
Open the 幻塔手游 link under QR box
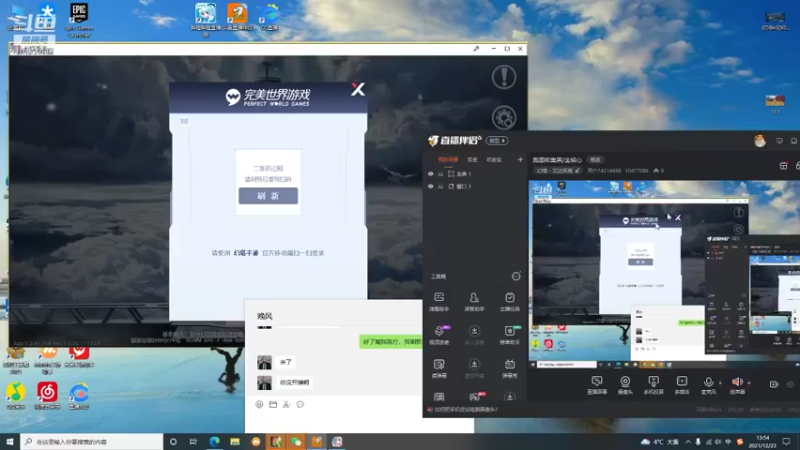(246, 253)
